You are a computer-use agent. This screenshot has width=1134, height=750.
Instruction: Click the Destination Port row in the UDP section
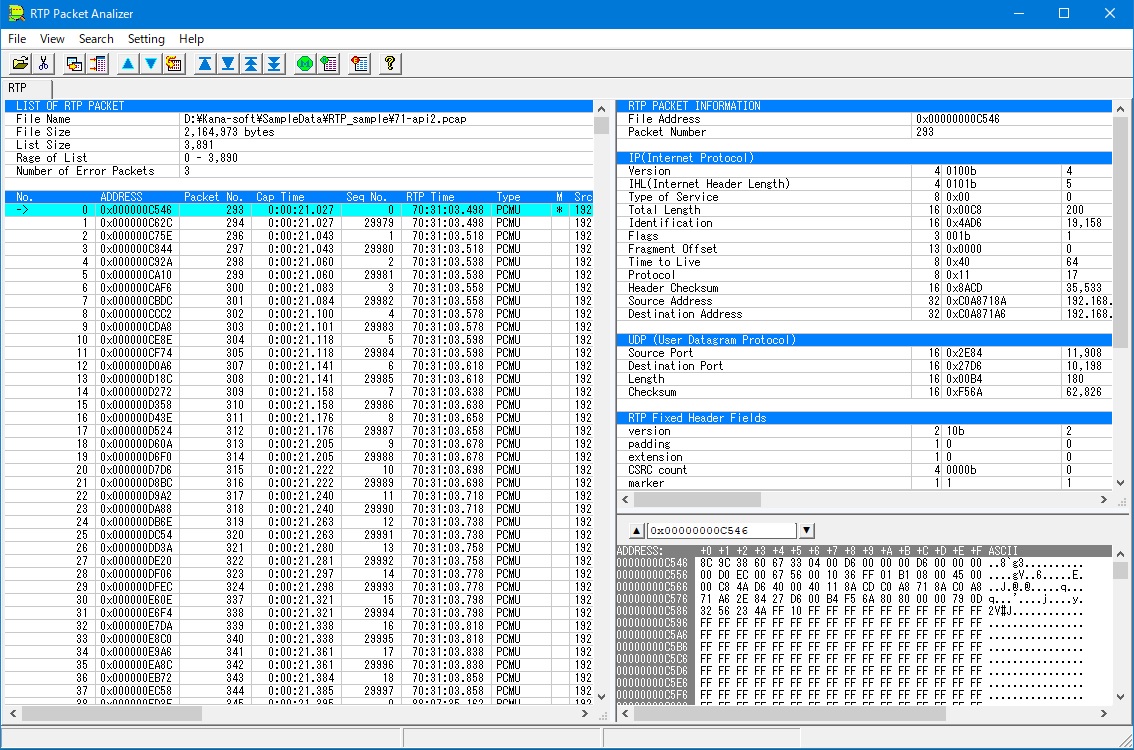pyautogui.click(x=864, y=366)
